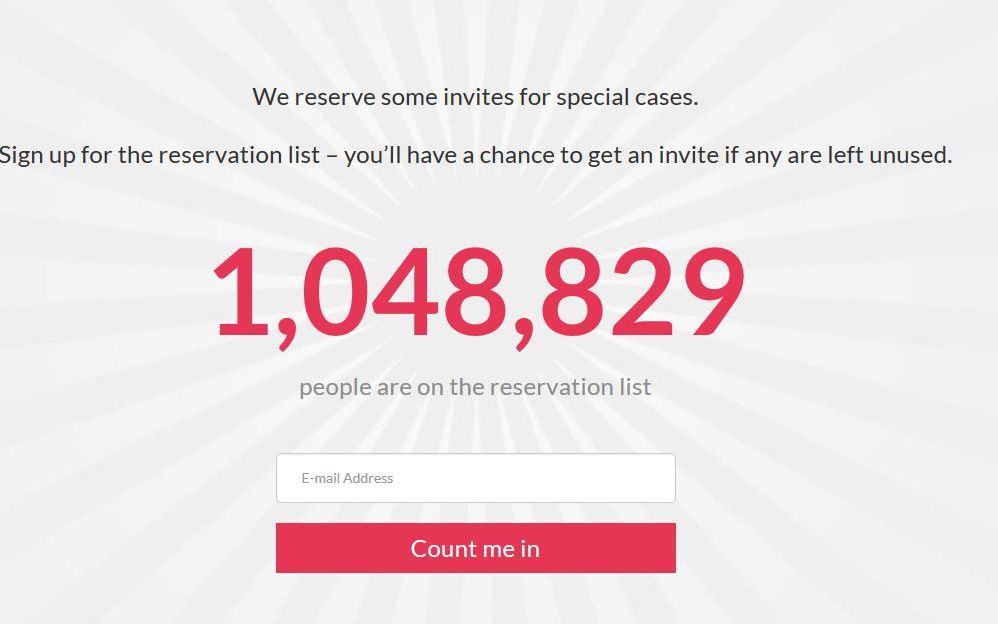Click the "We reserve some invites" sentence
This screenshot has height=624, width=998.
(x=475, y=97)
